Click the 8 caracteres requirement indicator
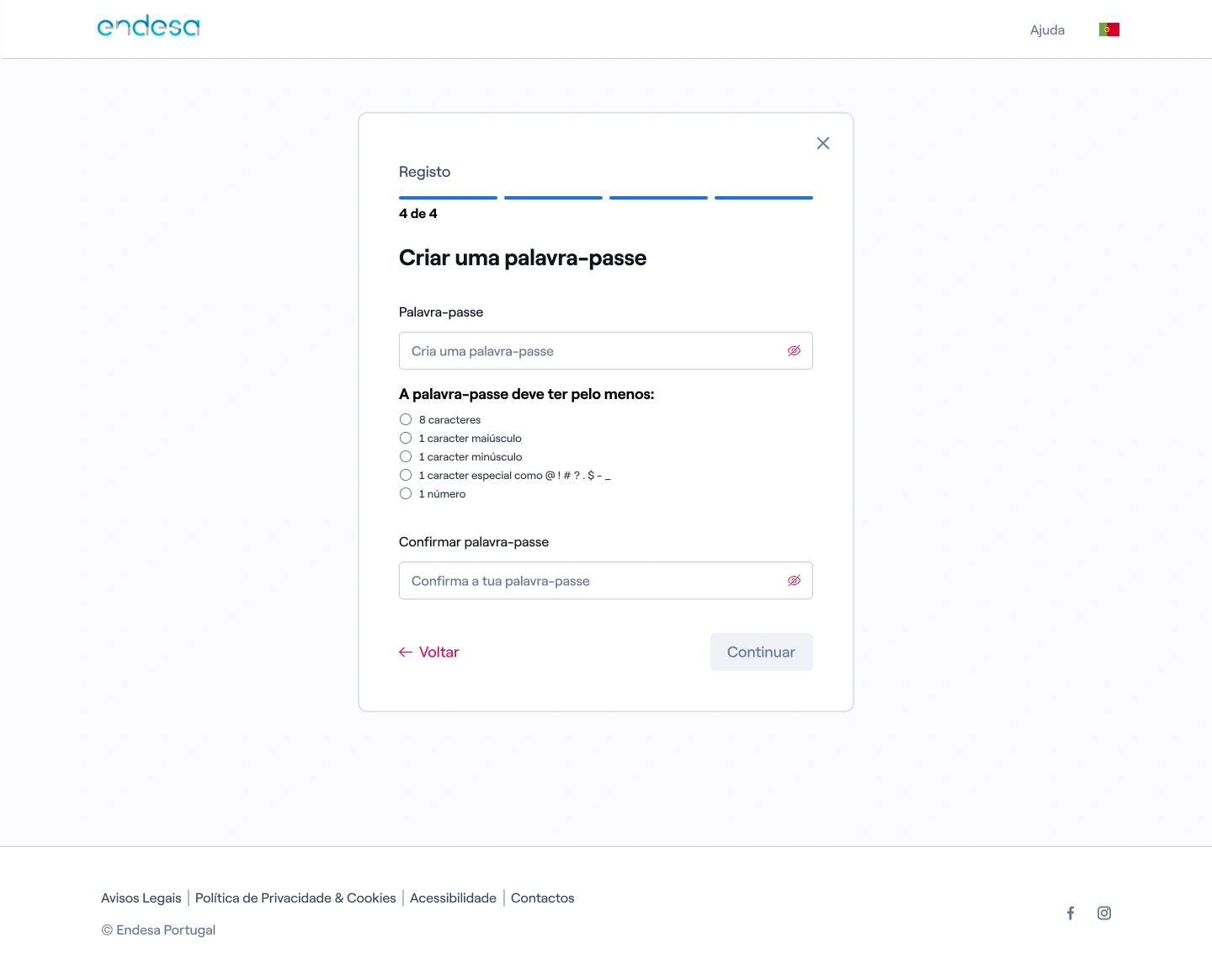 [406, 419]
